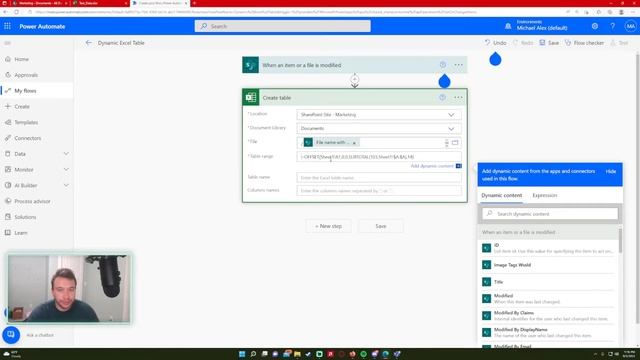Switch to the Test_Data browser tab
This screenshot has width=640, height=360.
(x=100, y=3)
